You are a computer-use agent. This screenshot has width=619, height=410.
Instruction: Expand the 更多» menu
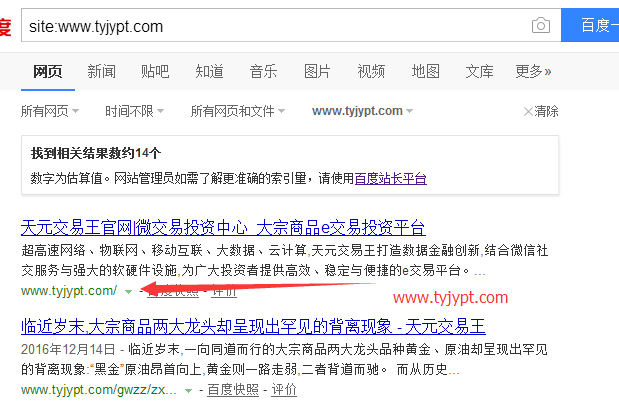click(x=533, y=71)
